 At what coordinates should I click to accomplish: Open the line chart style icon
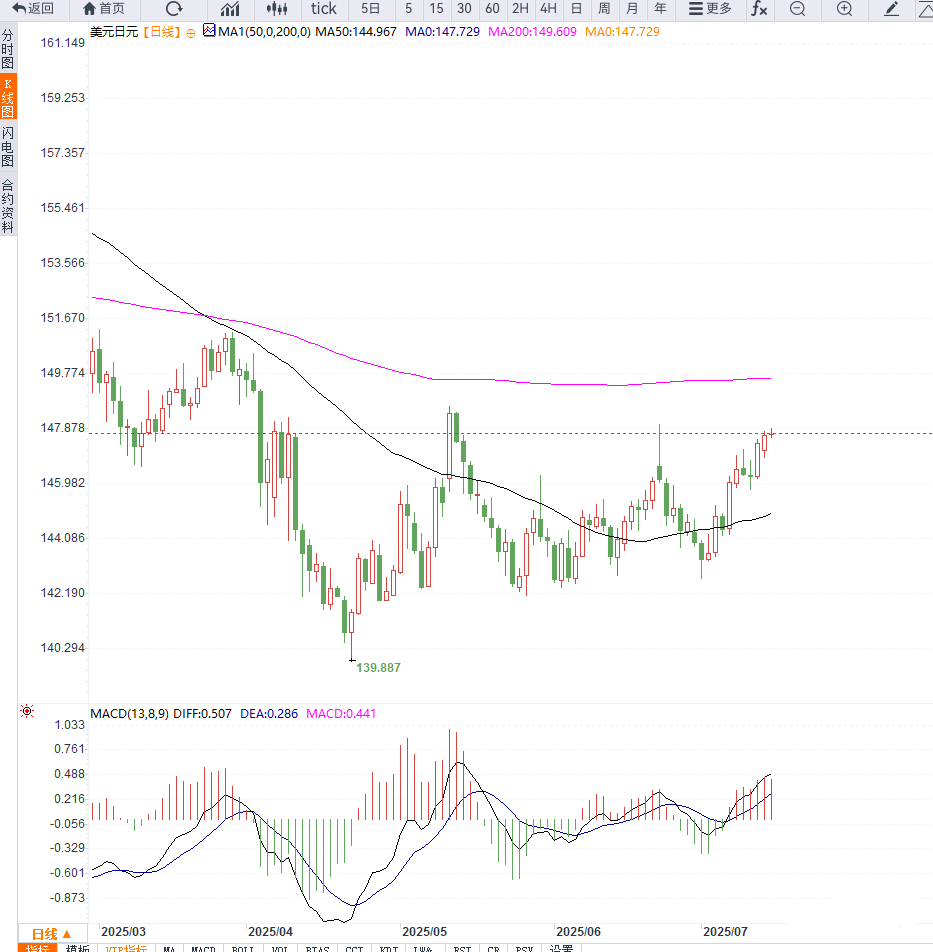230,8
